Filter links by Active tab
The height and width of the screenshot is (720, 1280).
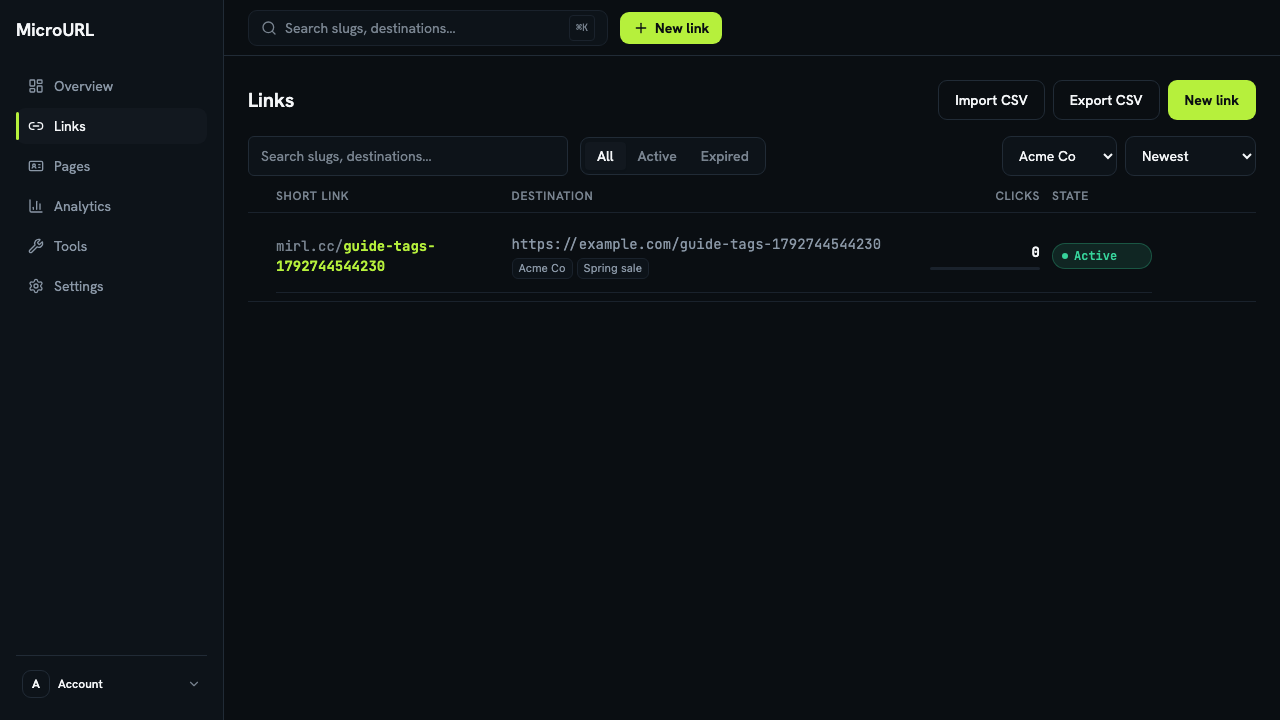(x=657, y=156)
